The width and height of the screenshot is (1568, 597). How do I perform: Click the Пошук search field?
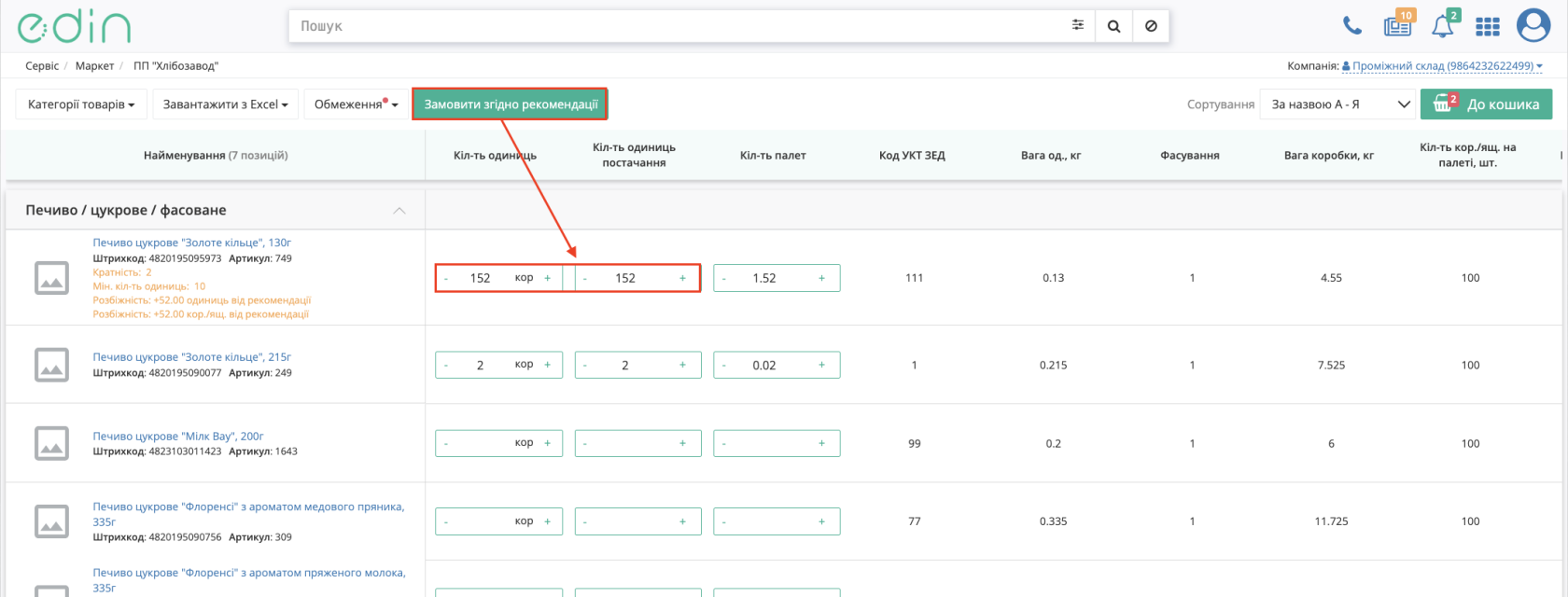(679, 26)
